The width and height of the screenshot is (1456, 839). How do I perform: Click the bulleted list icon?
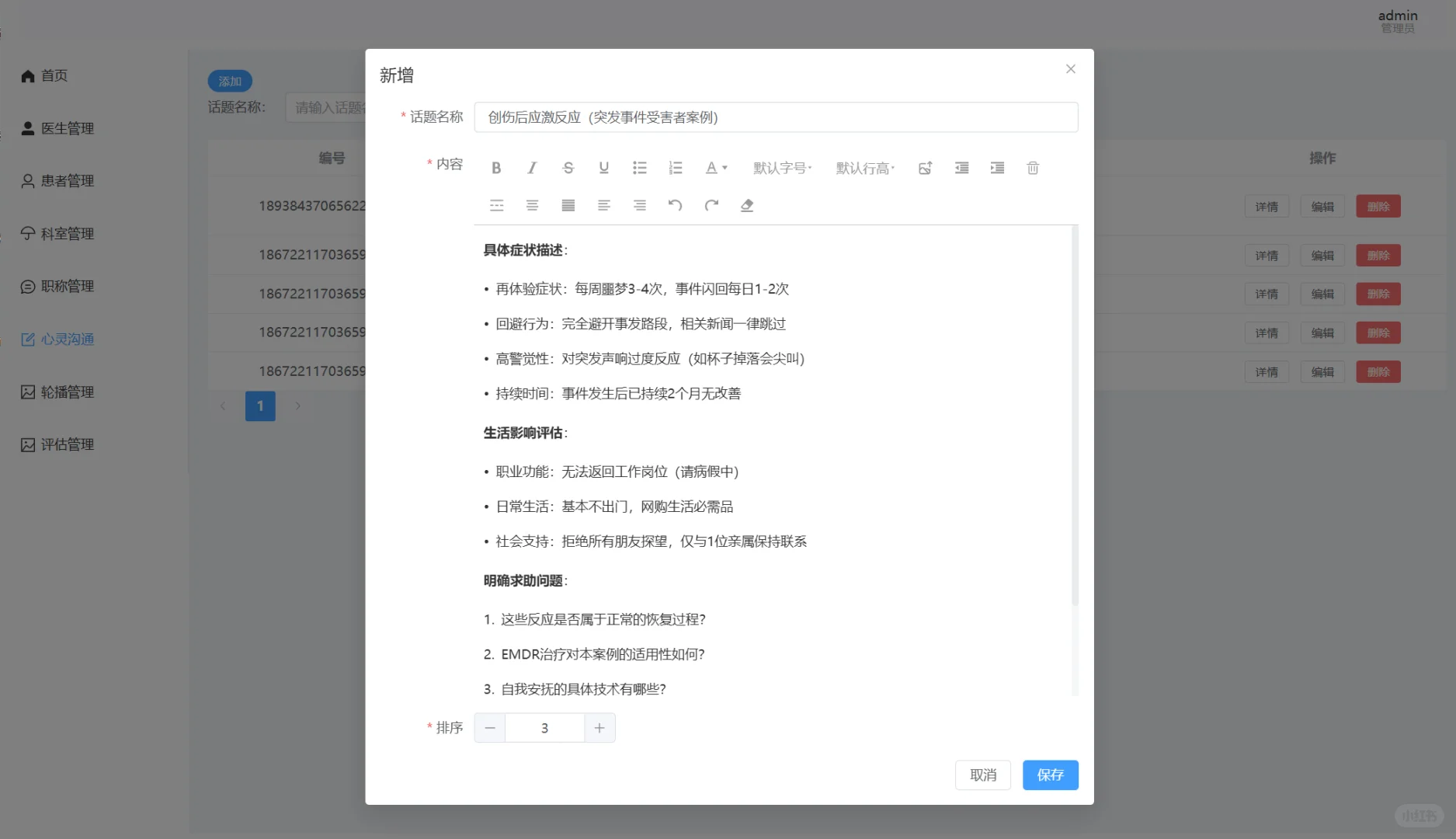pos(640,167)
